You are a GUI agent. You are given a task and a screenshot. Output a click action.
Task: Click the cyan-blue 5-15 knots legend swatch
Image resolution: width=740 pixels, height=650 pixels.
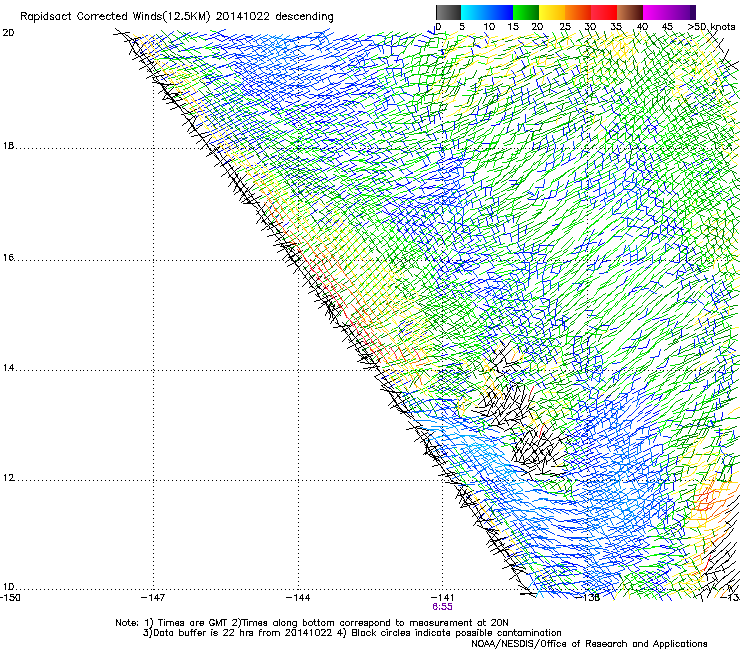pyautogui.click(x=487, y=12)
